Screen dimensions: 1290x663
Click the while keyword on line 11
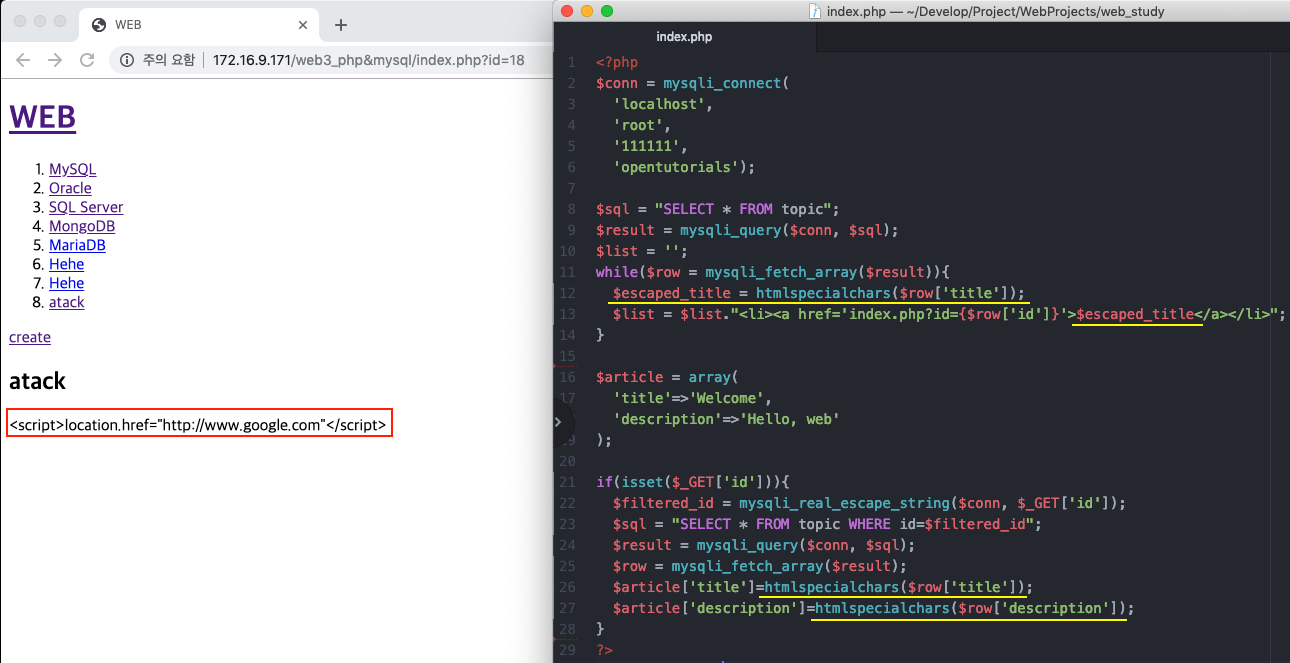[x=617, y=272]
